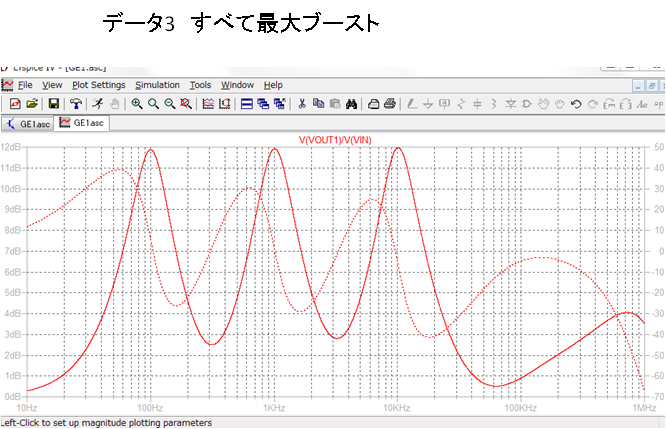The image size is (666, 429).
Task: Click the Pan magnifier icon
Action: click(x=153, y=104)
